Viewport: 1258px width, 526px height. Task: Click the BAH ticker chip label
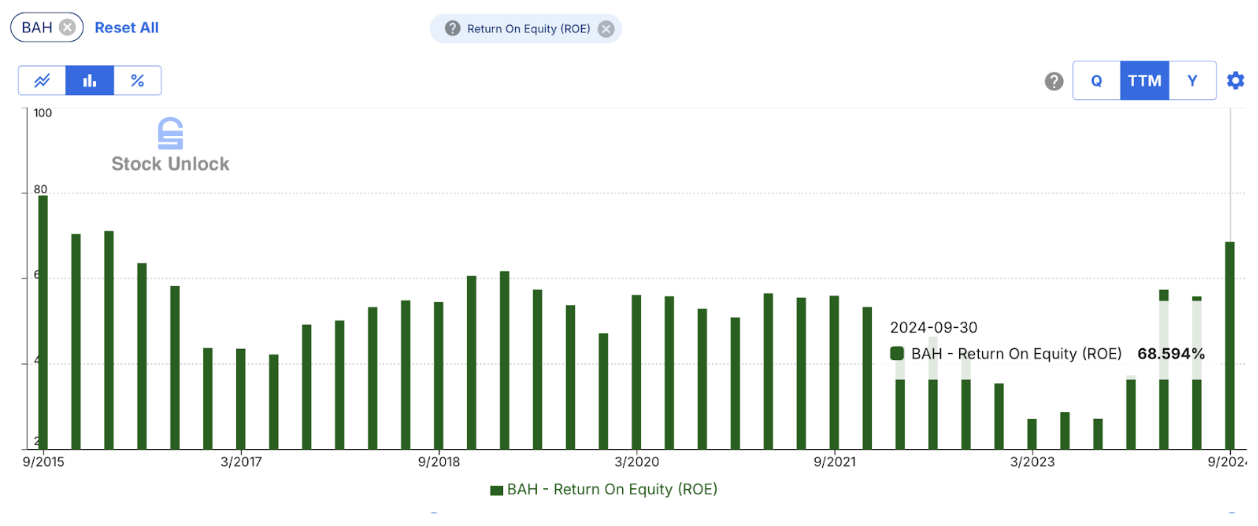37,28
